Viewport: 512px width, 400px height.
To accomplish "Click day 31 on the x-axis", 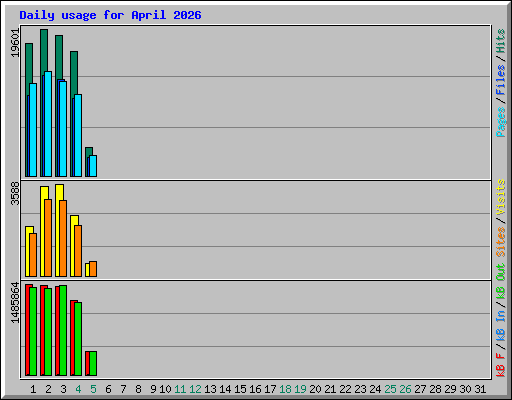I will pos(480,389).
